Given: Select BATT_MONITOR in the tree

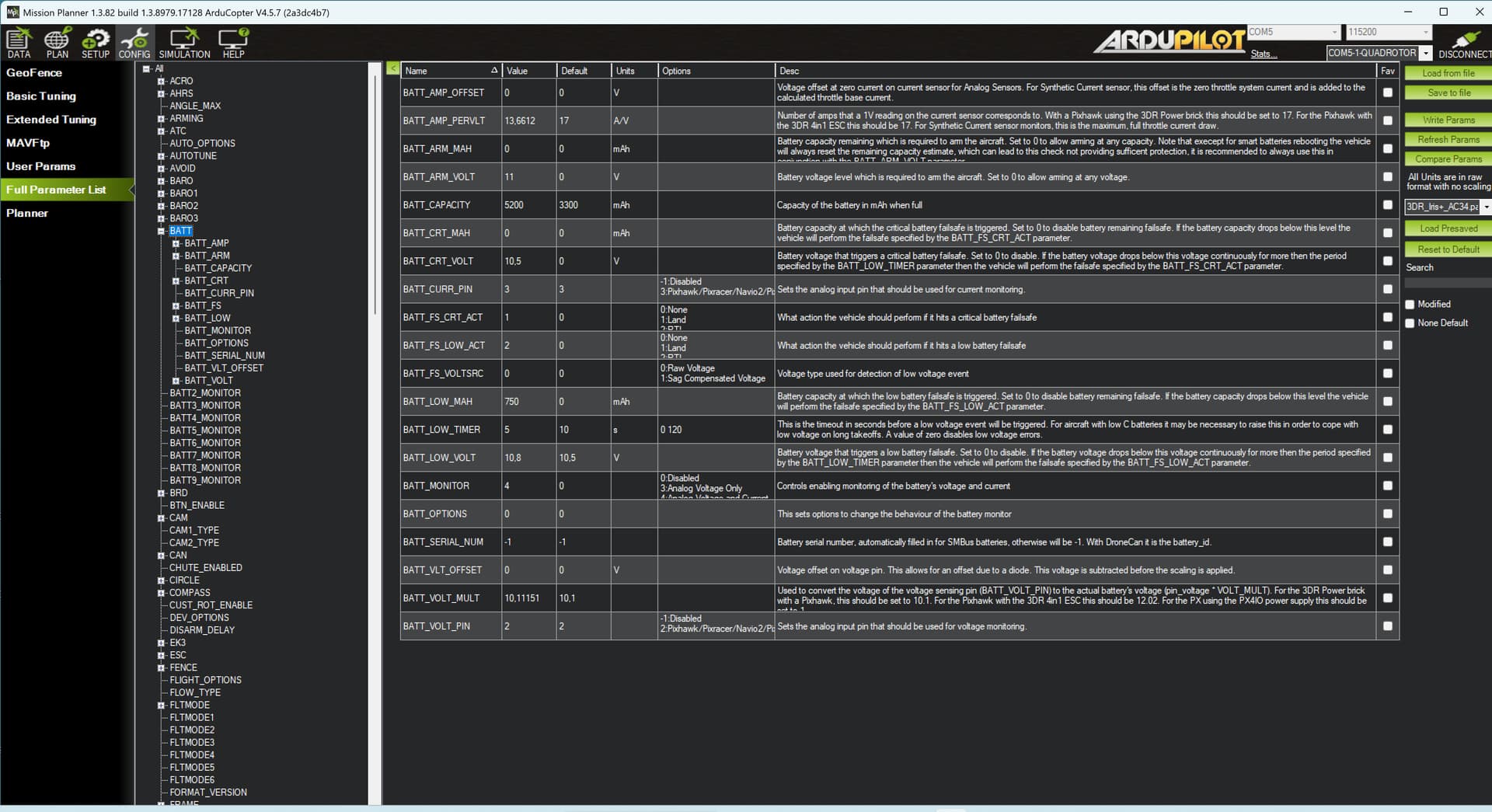Looking at the screenshot, I should 218,331.
